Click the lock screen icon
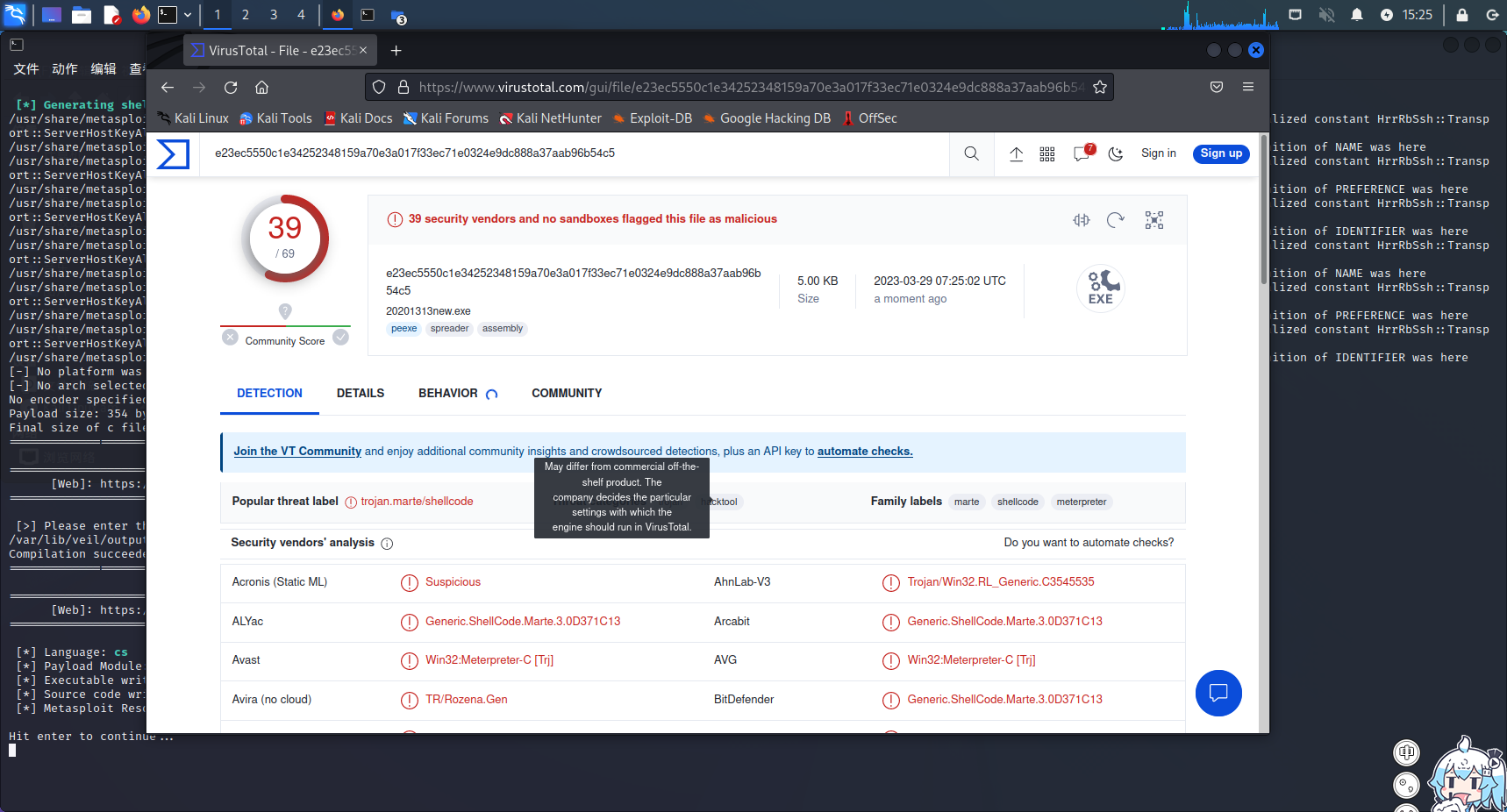The height and width of the screenshot is (812, 1507). coord(1462,15)
